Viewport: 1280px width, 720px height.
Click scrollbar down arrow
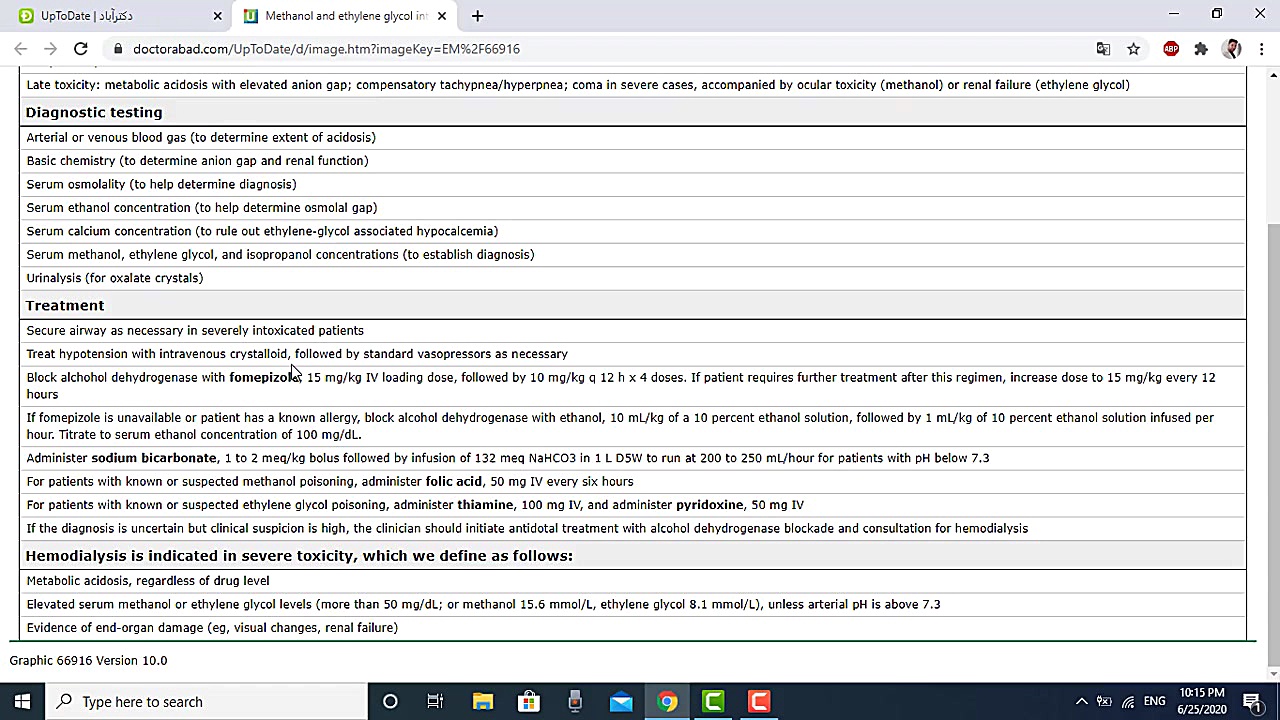[1273, 674]
